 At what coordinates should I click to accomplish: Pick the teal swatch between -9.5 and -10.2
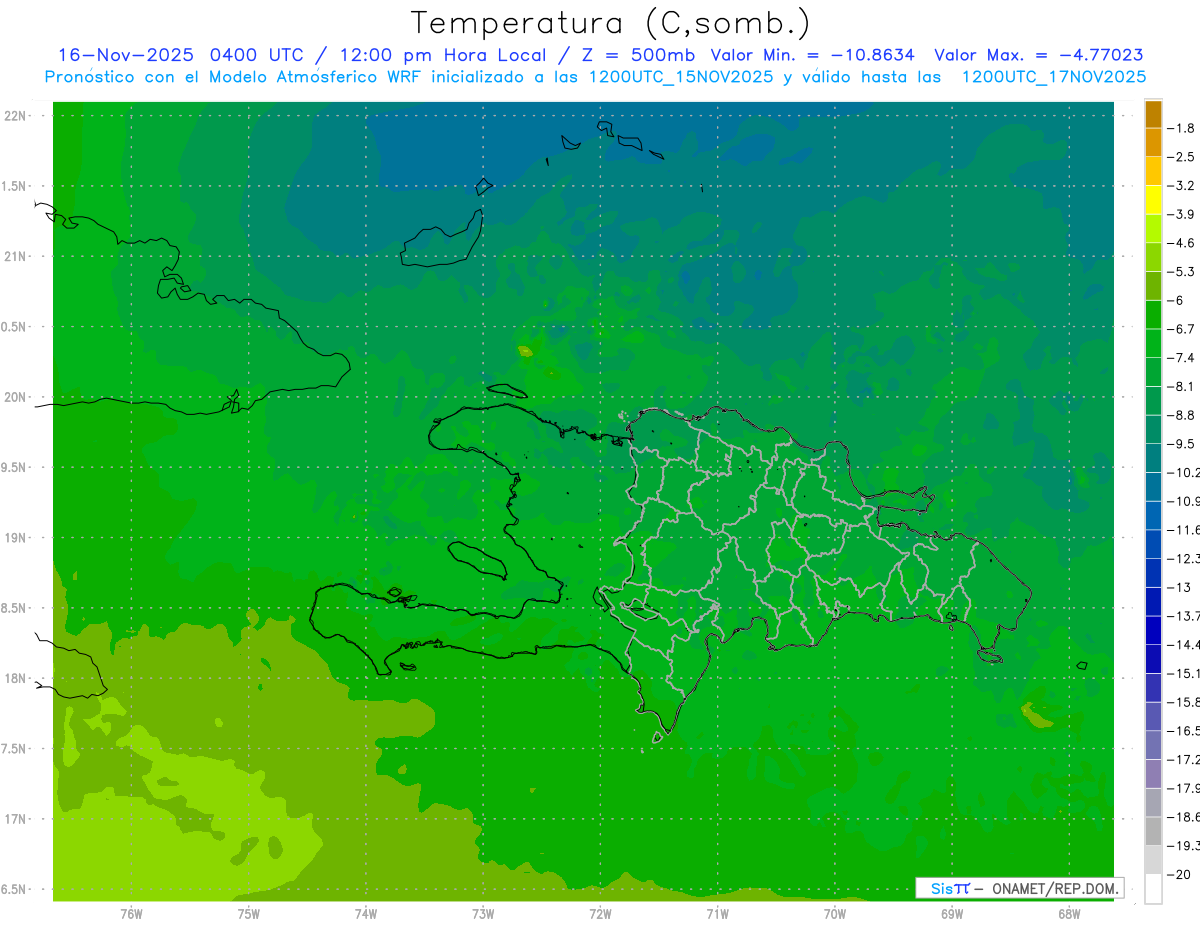pos(1153,458)
